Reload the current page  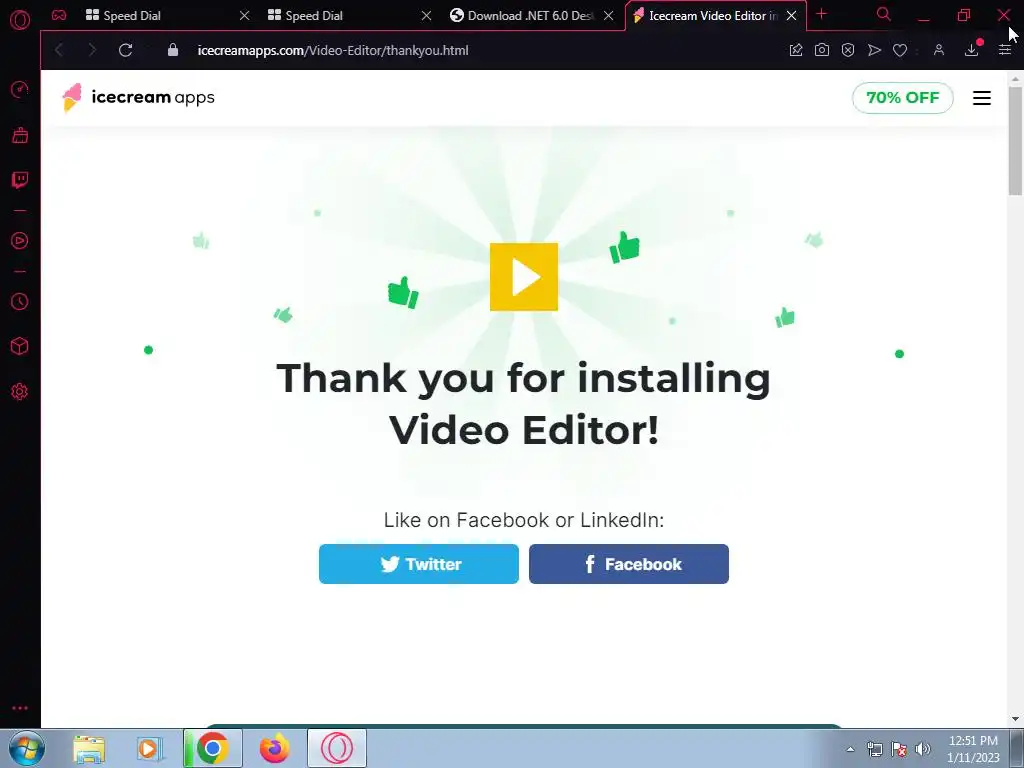coord(125,50)
